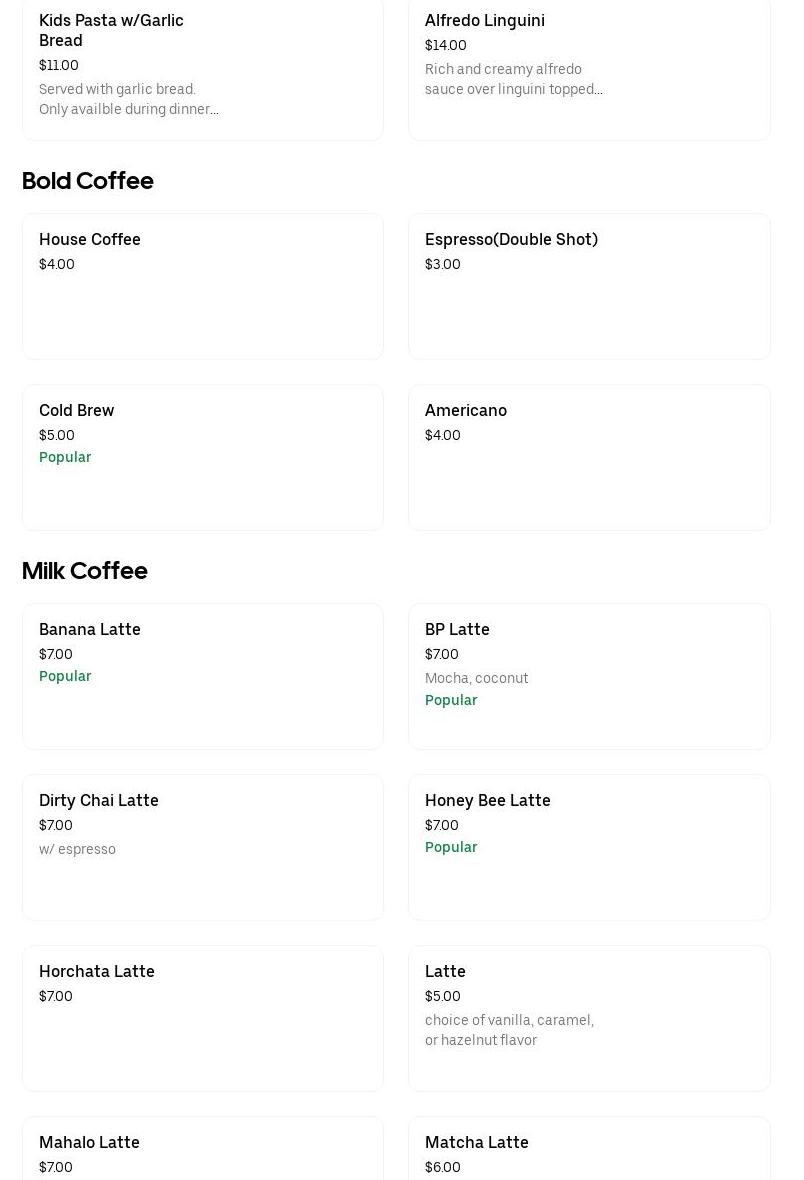Click the truncated Alfredo Linguini description text
This screenshot has height=1180, width=804.
tap(514, 79)
